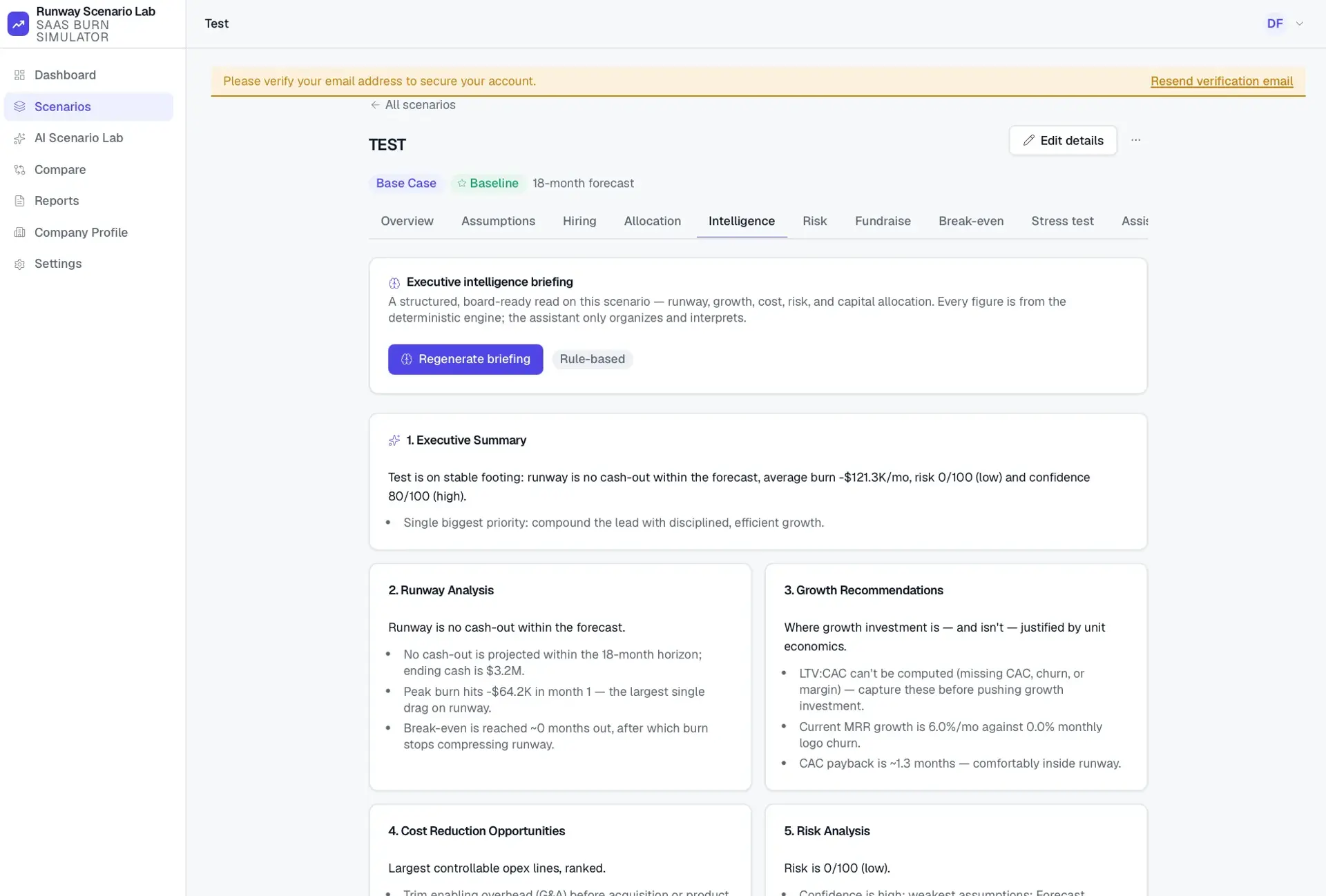Screen dimensions: 1326x896
Task: Click 'Largest controllable opex lines, ranked.' text
Action: (x=497, y=868)
